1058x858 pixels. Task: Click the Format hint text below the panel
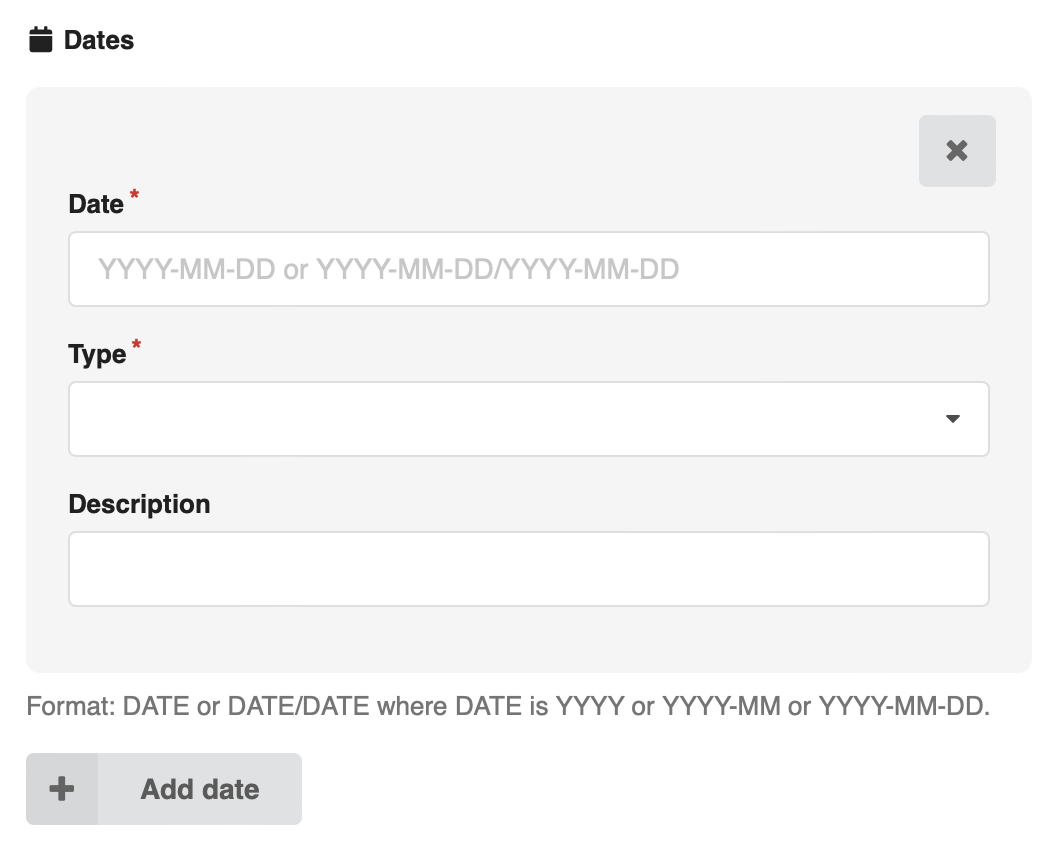click(x=508, y=706)
